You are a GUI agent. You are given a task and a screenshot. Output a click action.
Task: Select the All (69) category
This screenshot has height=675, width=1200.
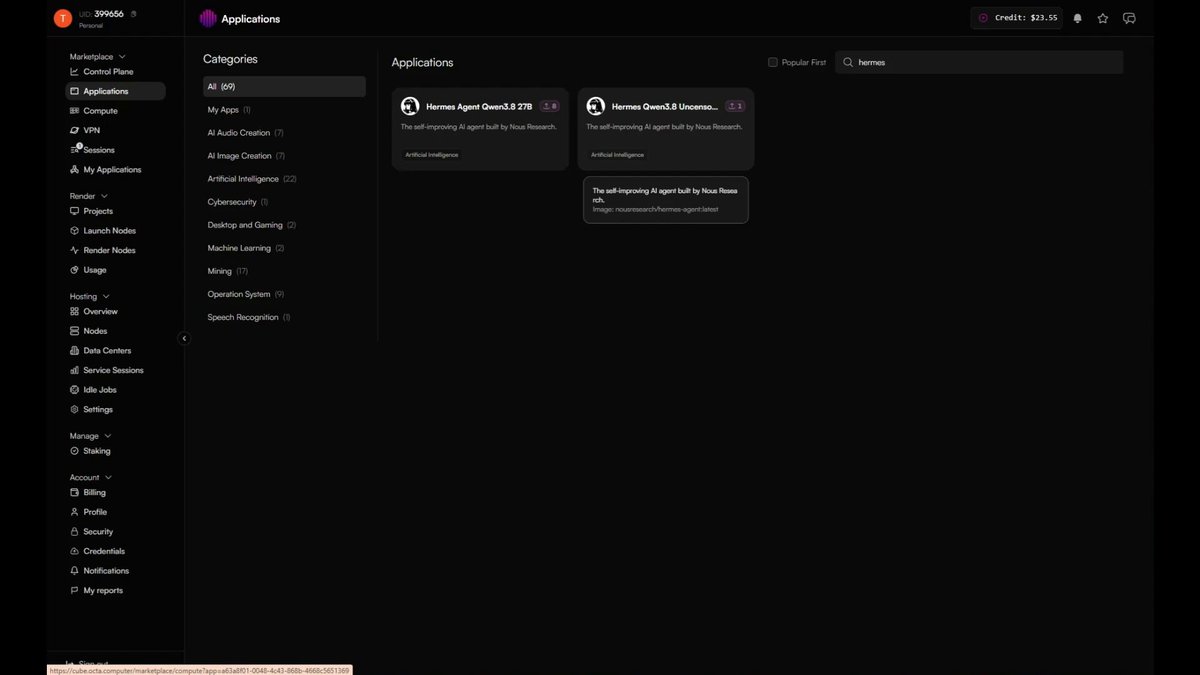click(284, 87)
